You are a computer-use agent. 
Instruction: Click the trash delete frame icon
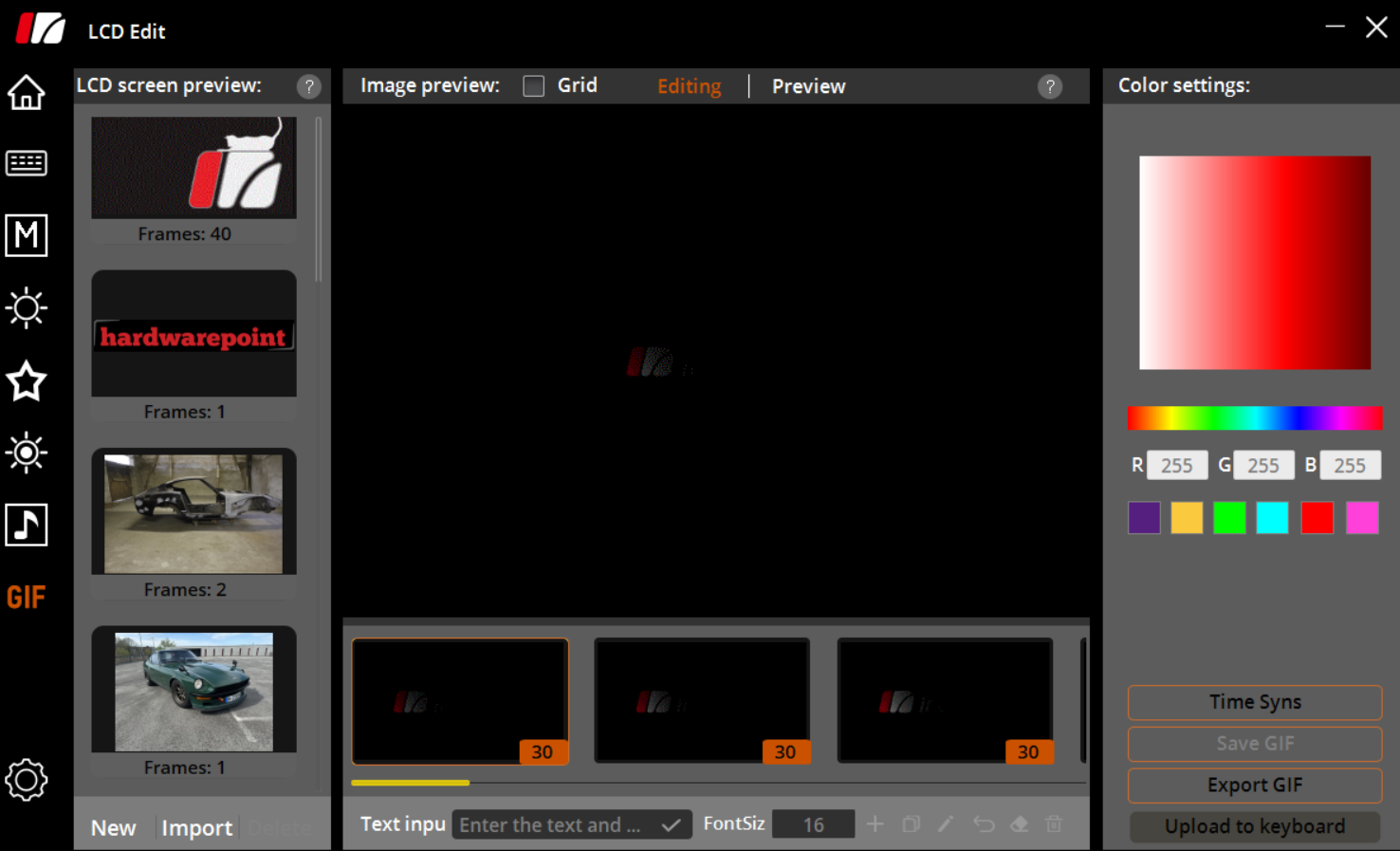(1053, 823)
